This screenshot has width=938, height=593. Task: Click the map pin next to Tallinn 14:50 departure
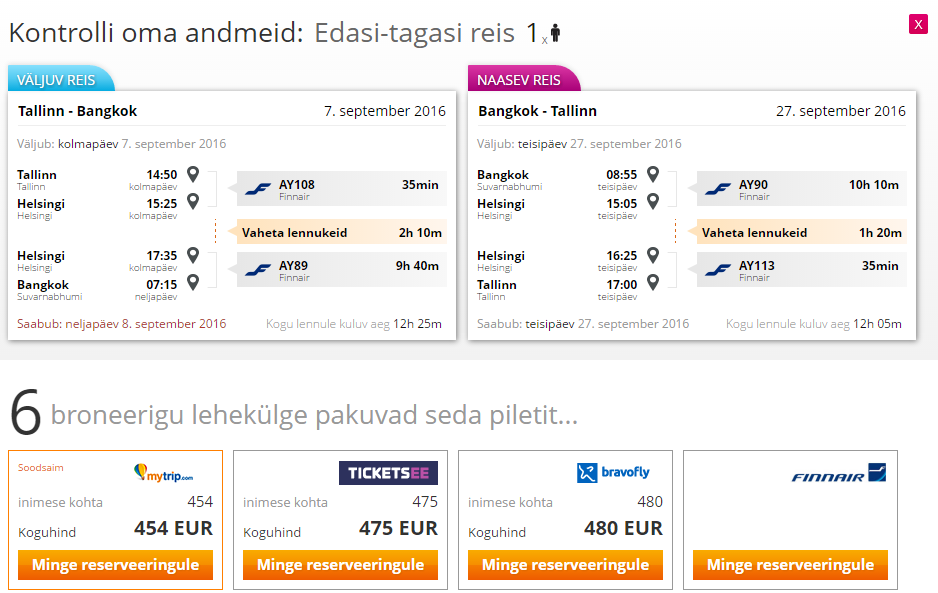[x=193, y=174]
